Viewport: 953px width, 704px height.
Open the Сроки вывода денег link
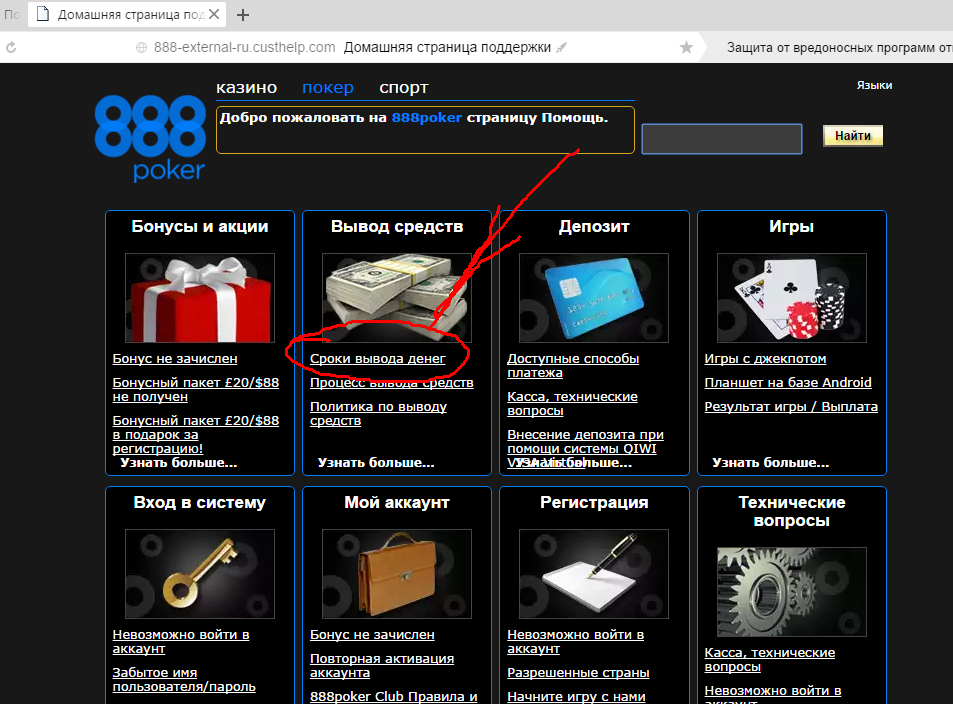click(x=377, y=359)
